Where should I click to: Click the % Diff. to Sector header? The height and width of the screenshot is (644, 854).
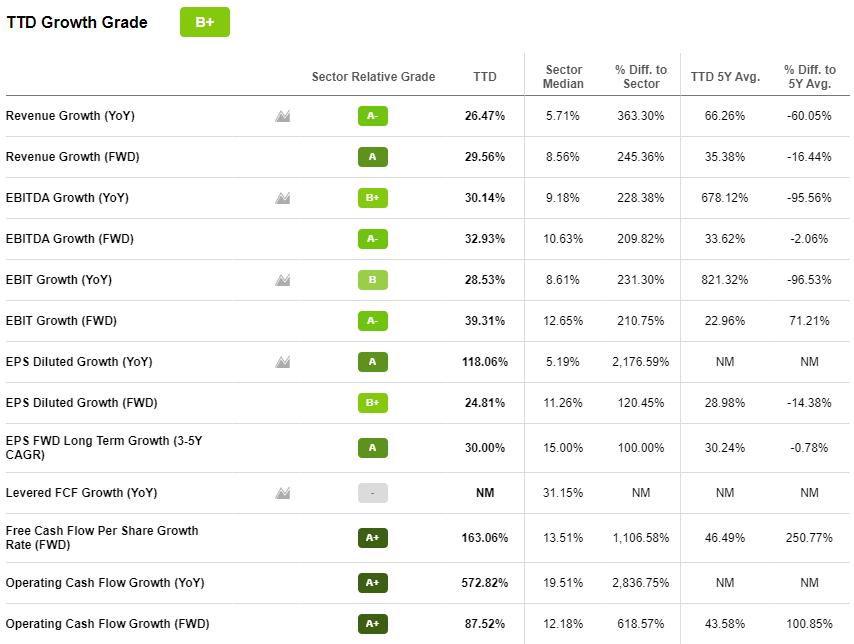(641, 77)
